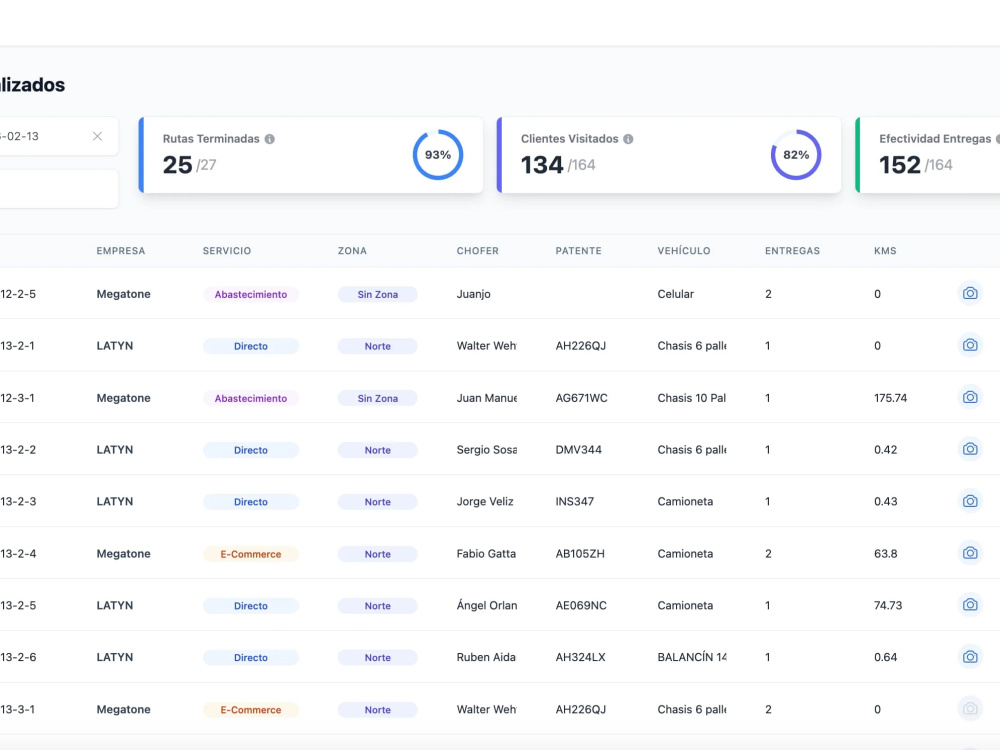
Task: Click the Directo tag in Sergio Sosa row
Action: point(251,450)
